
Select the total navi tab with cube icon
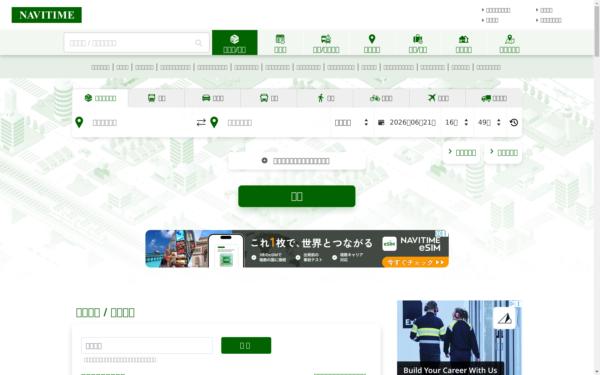[x=100, y=98]
